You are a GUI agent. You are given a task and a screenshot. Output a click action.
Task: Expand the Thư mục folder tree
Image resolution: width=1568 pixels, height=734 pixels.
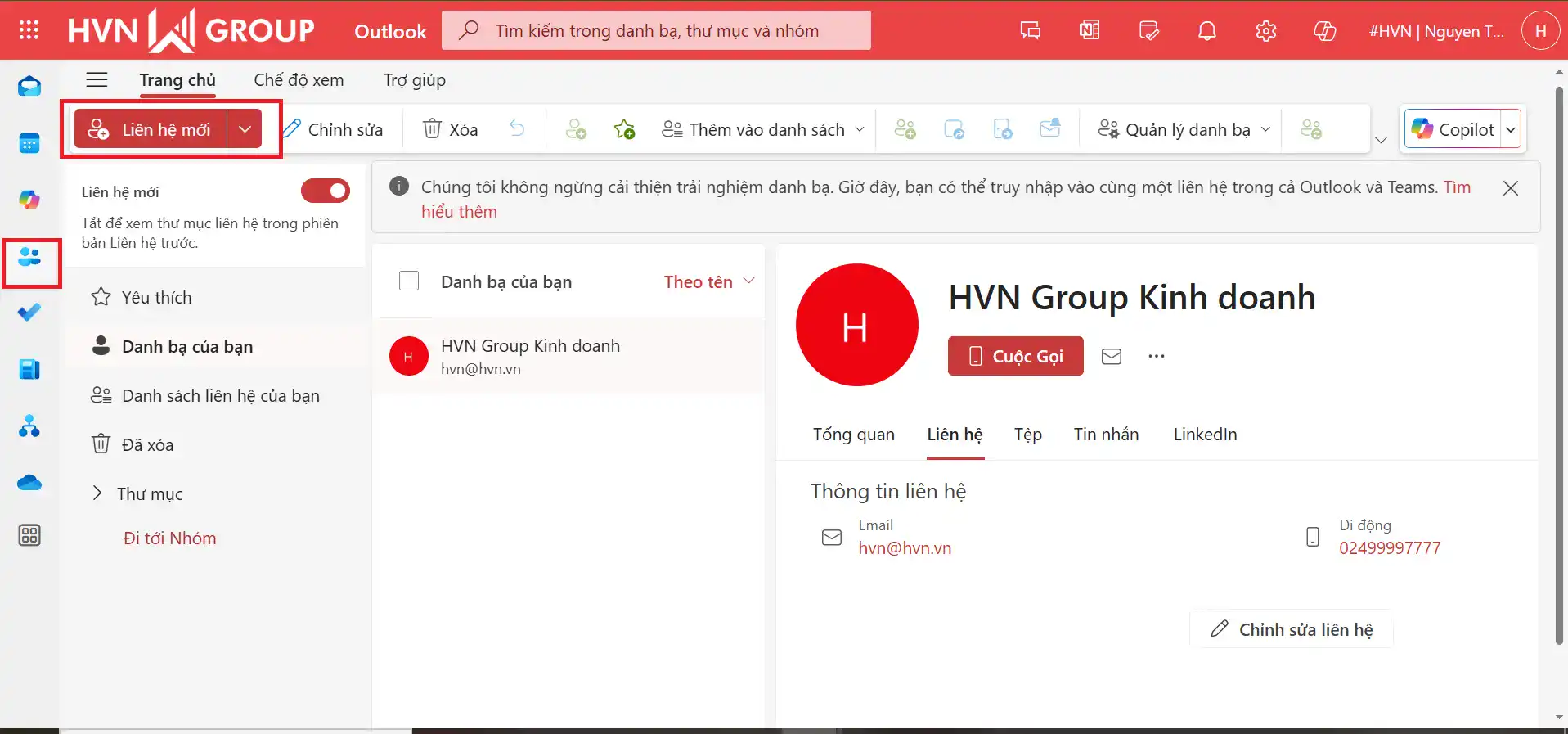coord(97,493)
